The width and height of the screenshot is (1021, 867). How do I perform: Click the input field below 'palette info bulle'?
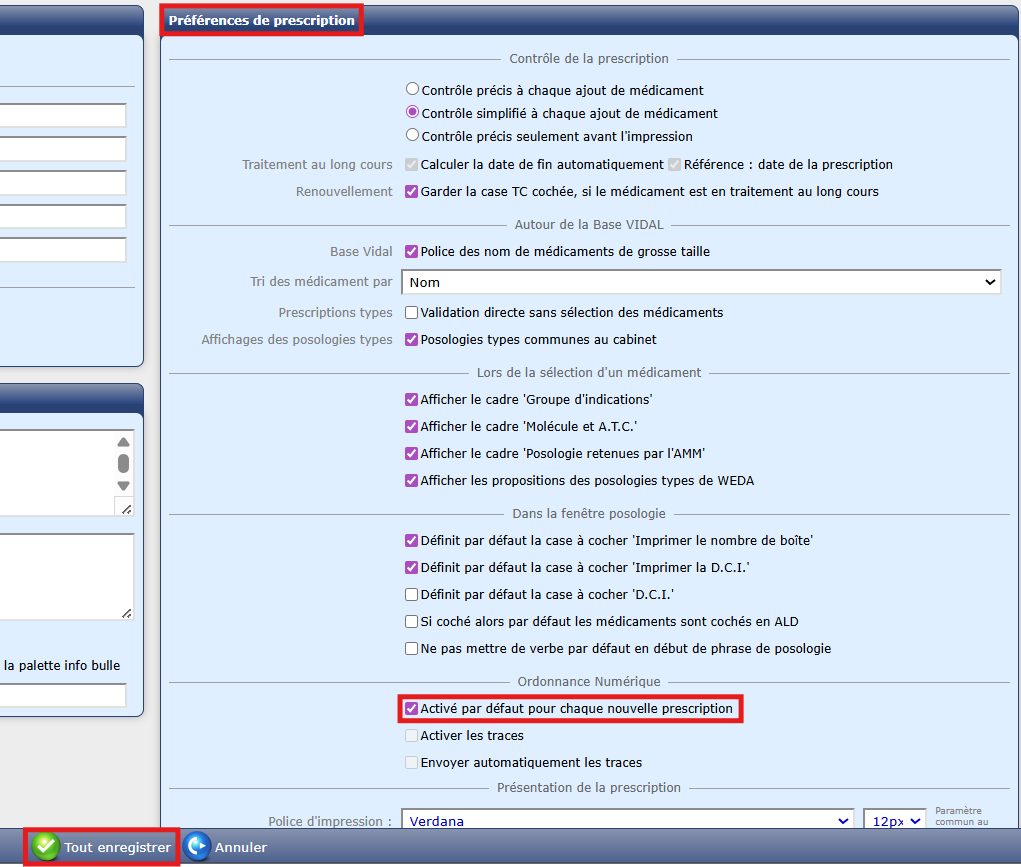click(x=62, y=695)
